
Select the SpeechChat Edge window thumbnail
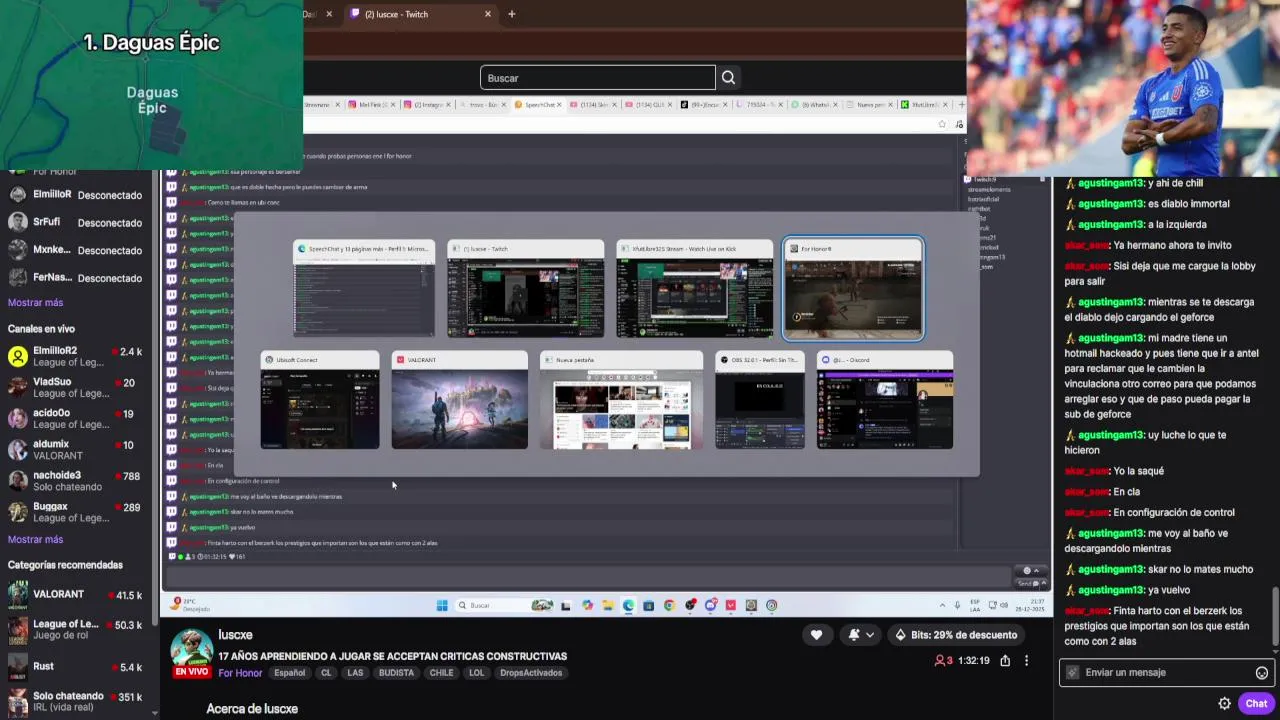click(364, 289)
